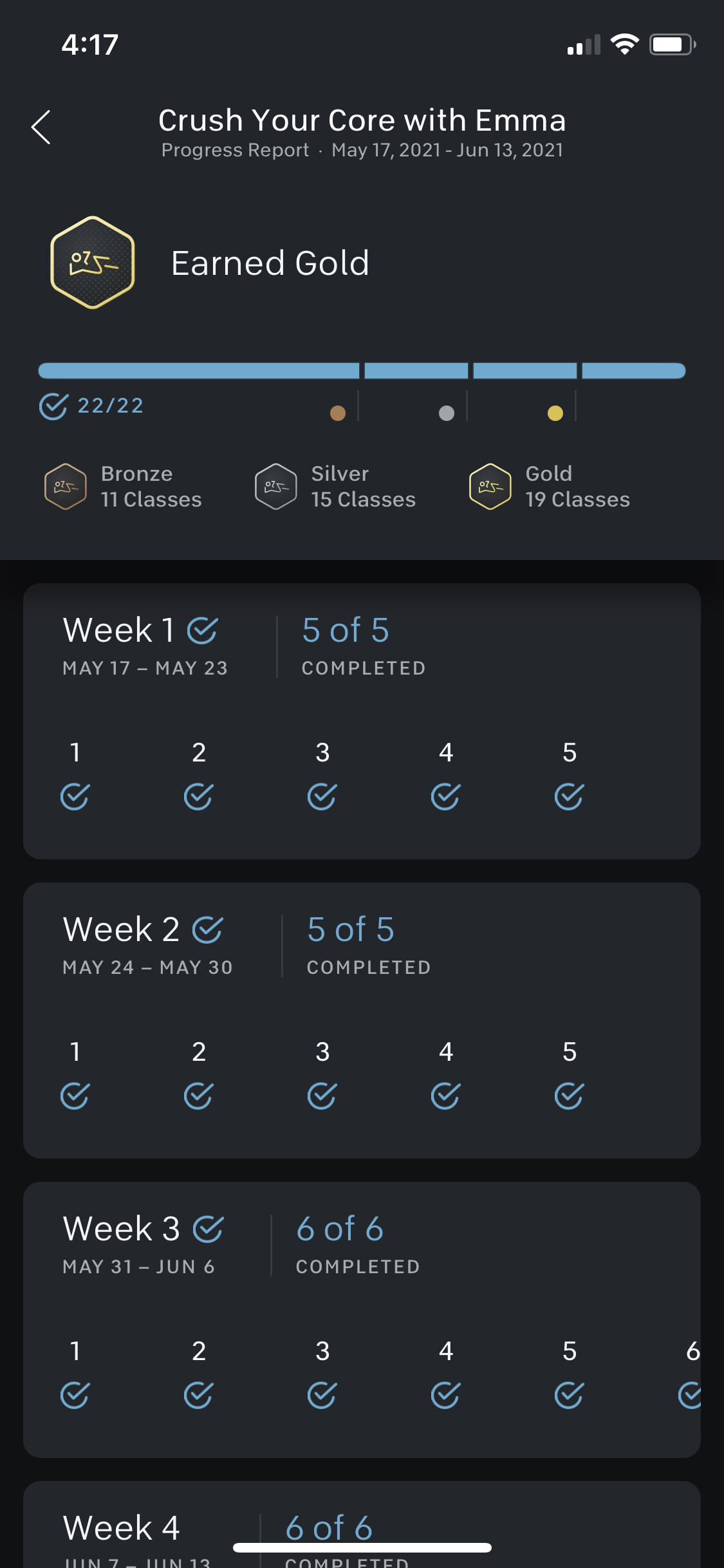Select the Week 4 card title

[121, 1528]
